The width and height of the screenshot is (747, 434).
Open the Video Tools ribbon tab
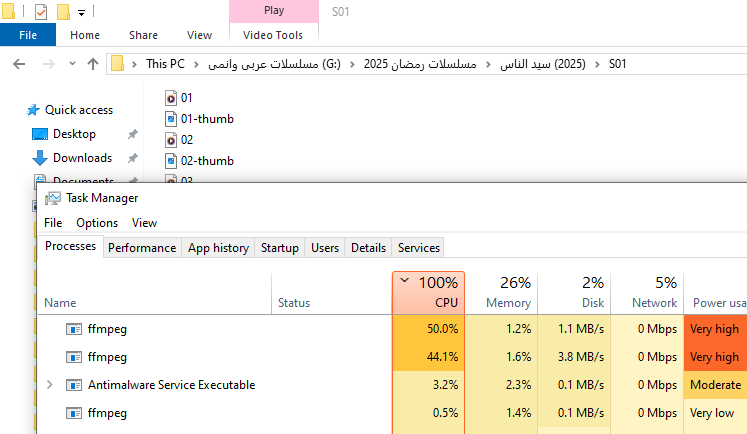coord(273,35)
